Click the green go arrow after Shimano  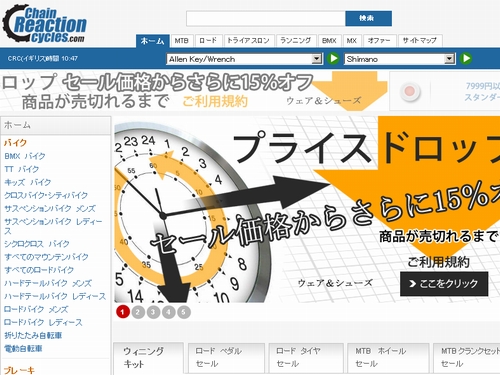tap(466, 59)
